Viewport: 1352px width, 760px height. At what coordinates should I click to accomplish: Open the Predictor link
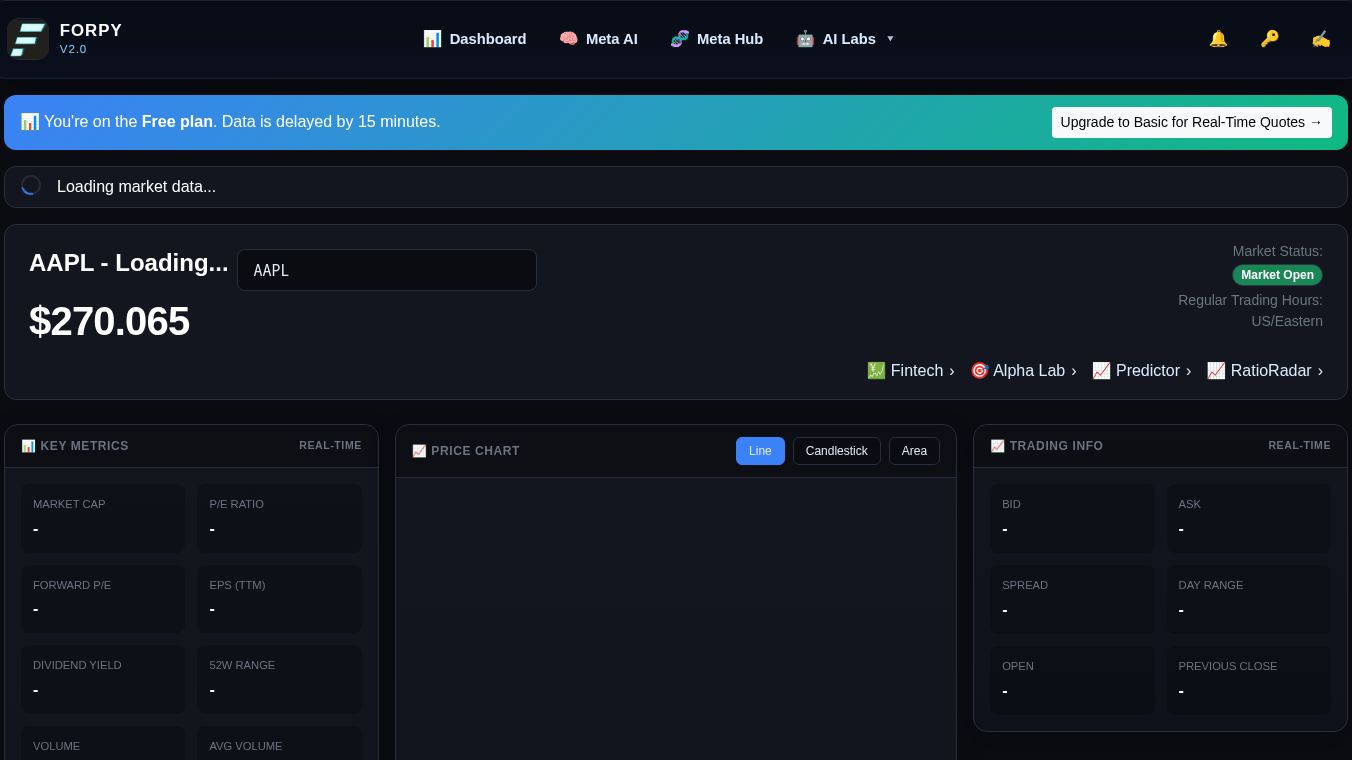(x=1141, y=371)
